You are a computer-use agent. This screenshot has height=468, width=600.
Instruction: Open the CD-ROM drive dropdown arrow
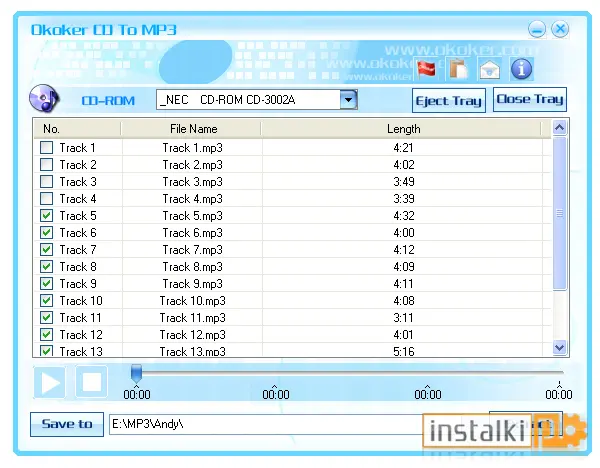[348, 100]
